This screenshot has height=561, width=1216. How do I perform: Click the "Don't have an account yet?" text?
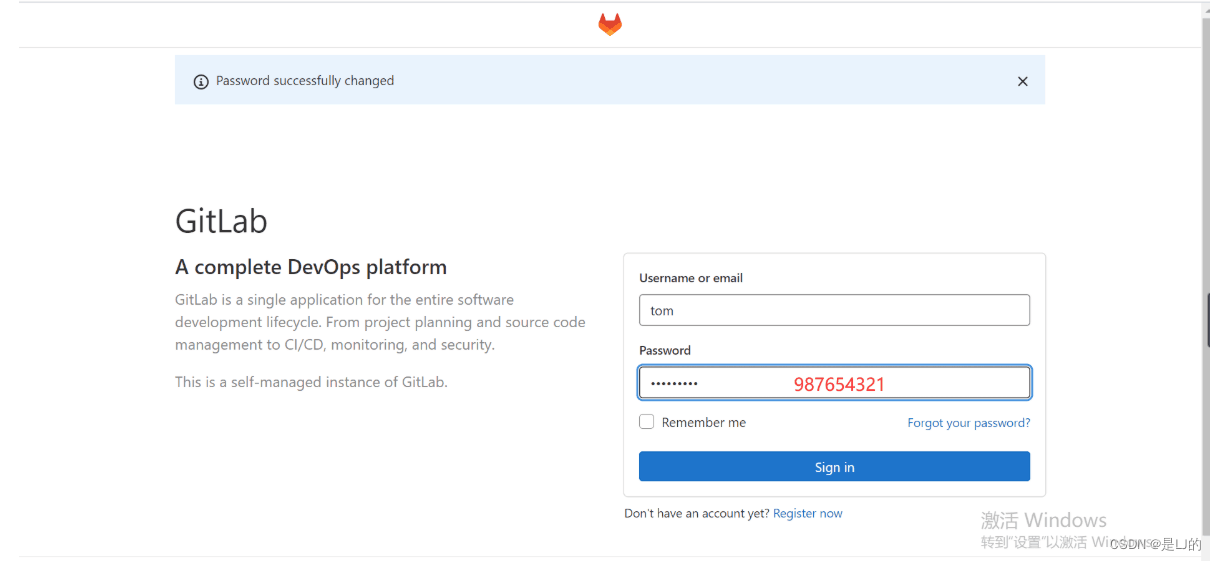(697, 513)
